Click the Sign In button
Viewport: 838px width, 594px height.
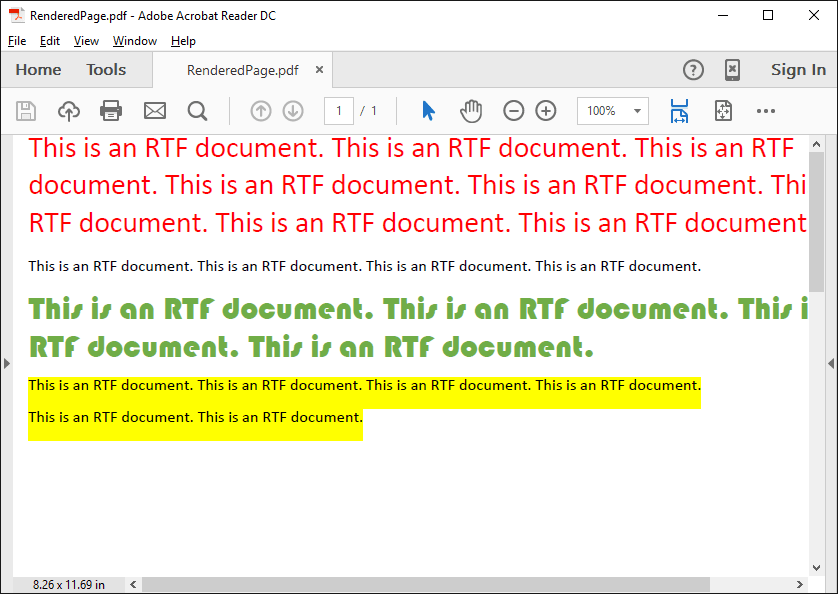point(798,70)
